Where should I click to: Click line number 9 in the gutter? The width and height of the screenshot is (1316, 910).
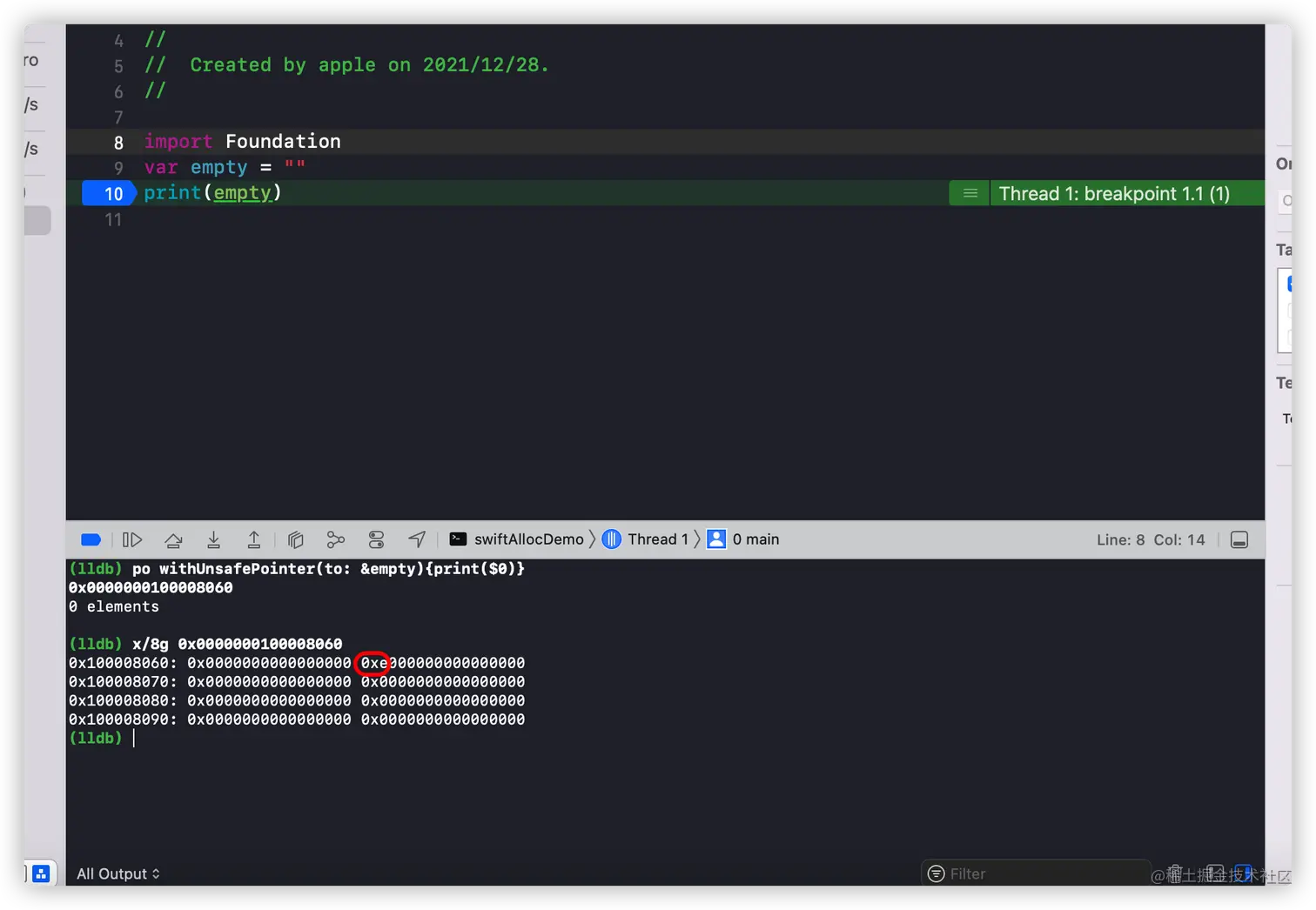click(118, 168)
